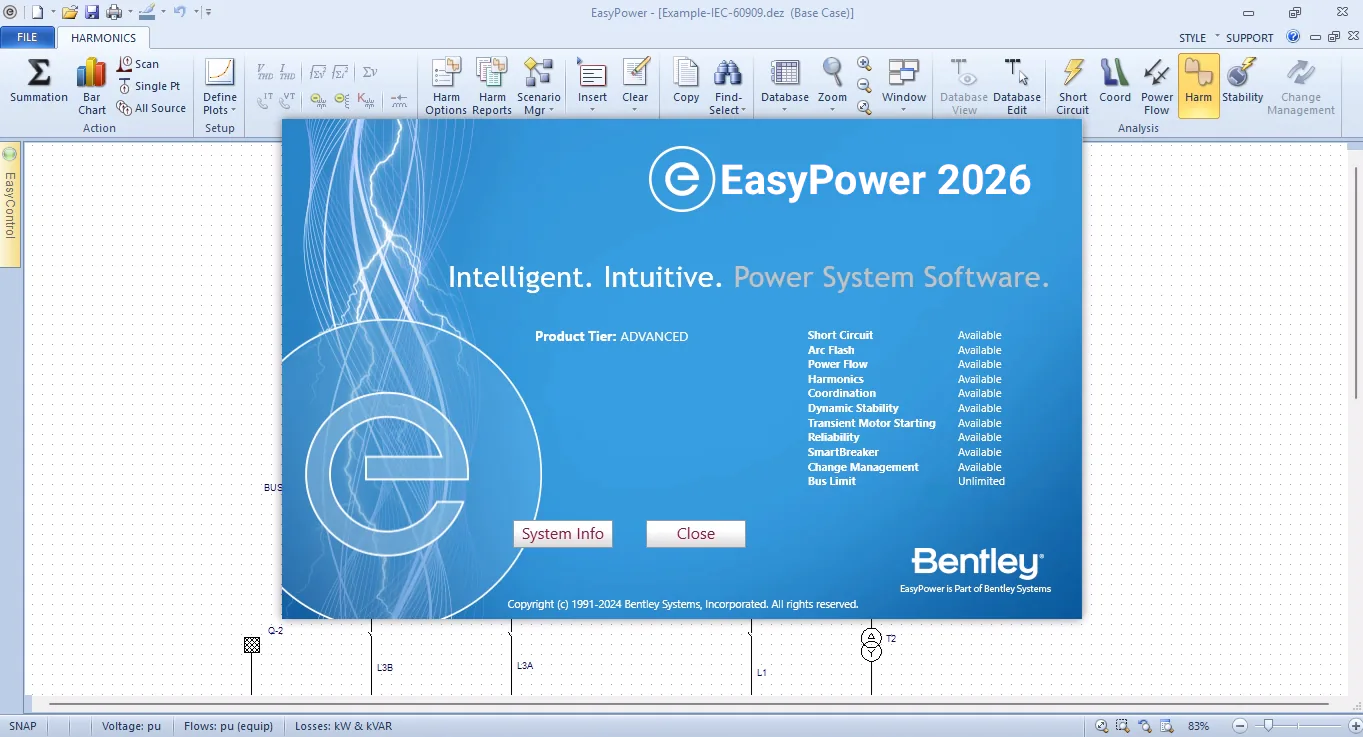Click the Undo arrow icon
This screenshot has height=737, width=1363.
click(x=180, y=12)
